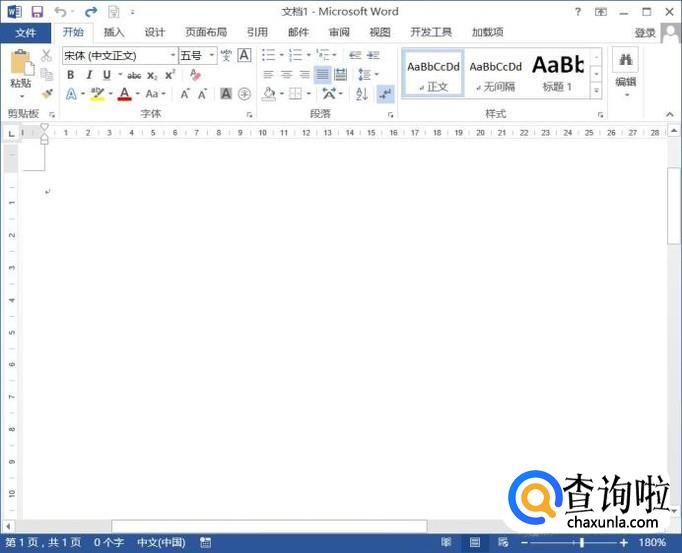Open the font size dropdown 五号
This screenshot has width=682, height=553.
212,55
